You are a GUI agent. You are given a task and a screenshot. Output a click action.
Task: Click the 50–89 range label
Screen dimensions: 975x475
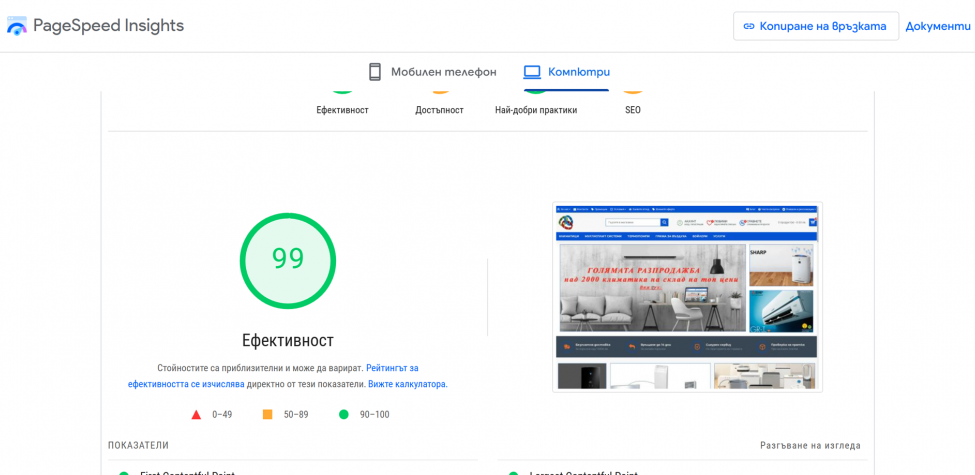tap(296, 415)
